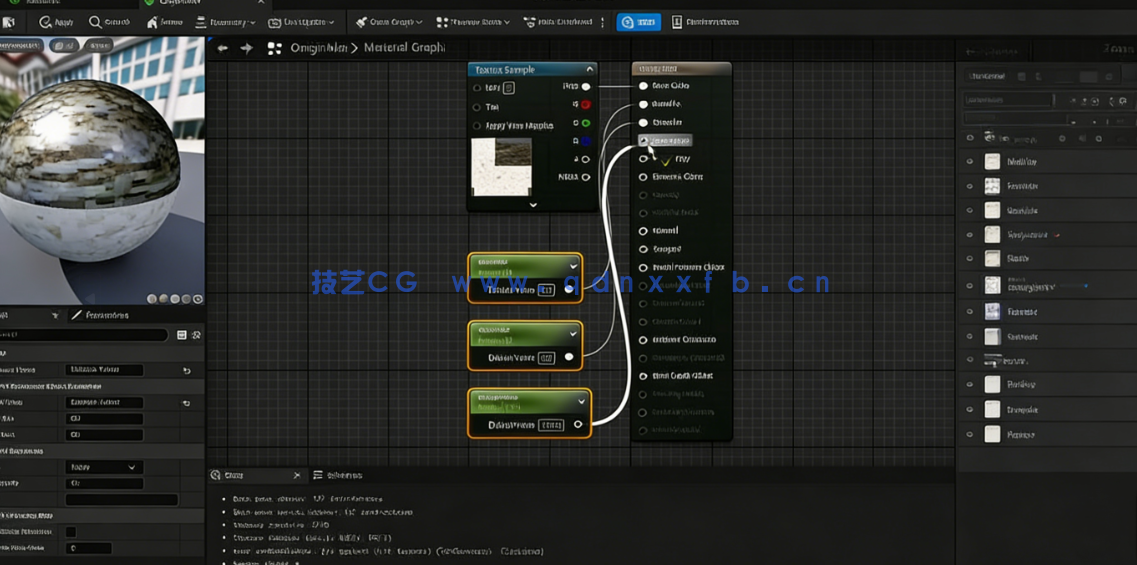Click the vertical ellipsis in the toolbar
The image size is (1137, 565).
603,22
